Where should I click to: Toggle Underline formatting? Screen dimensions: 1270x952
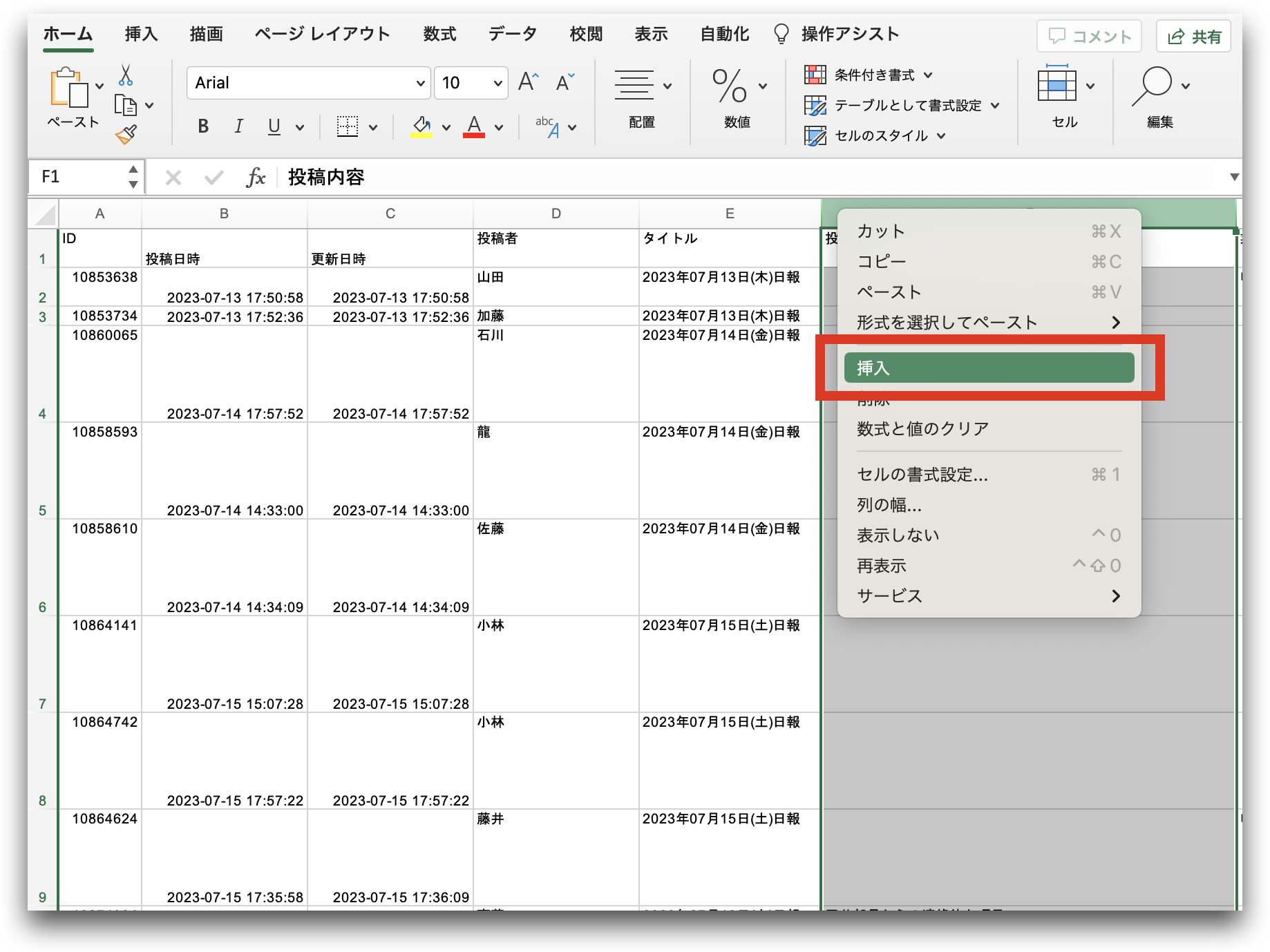[x=274, y=126]
